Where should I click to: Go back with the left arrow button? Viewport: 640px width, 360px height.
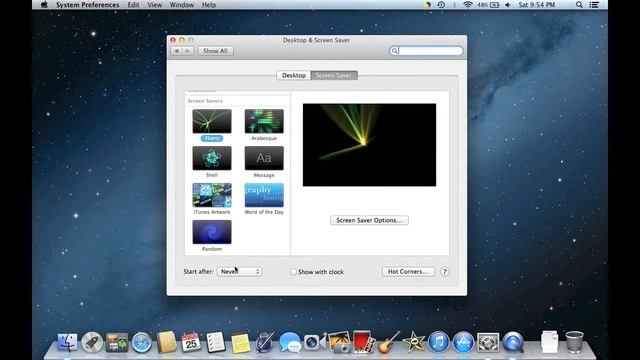point(176,51)
